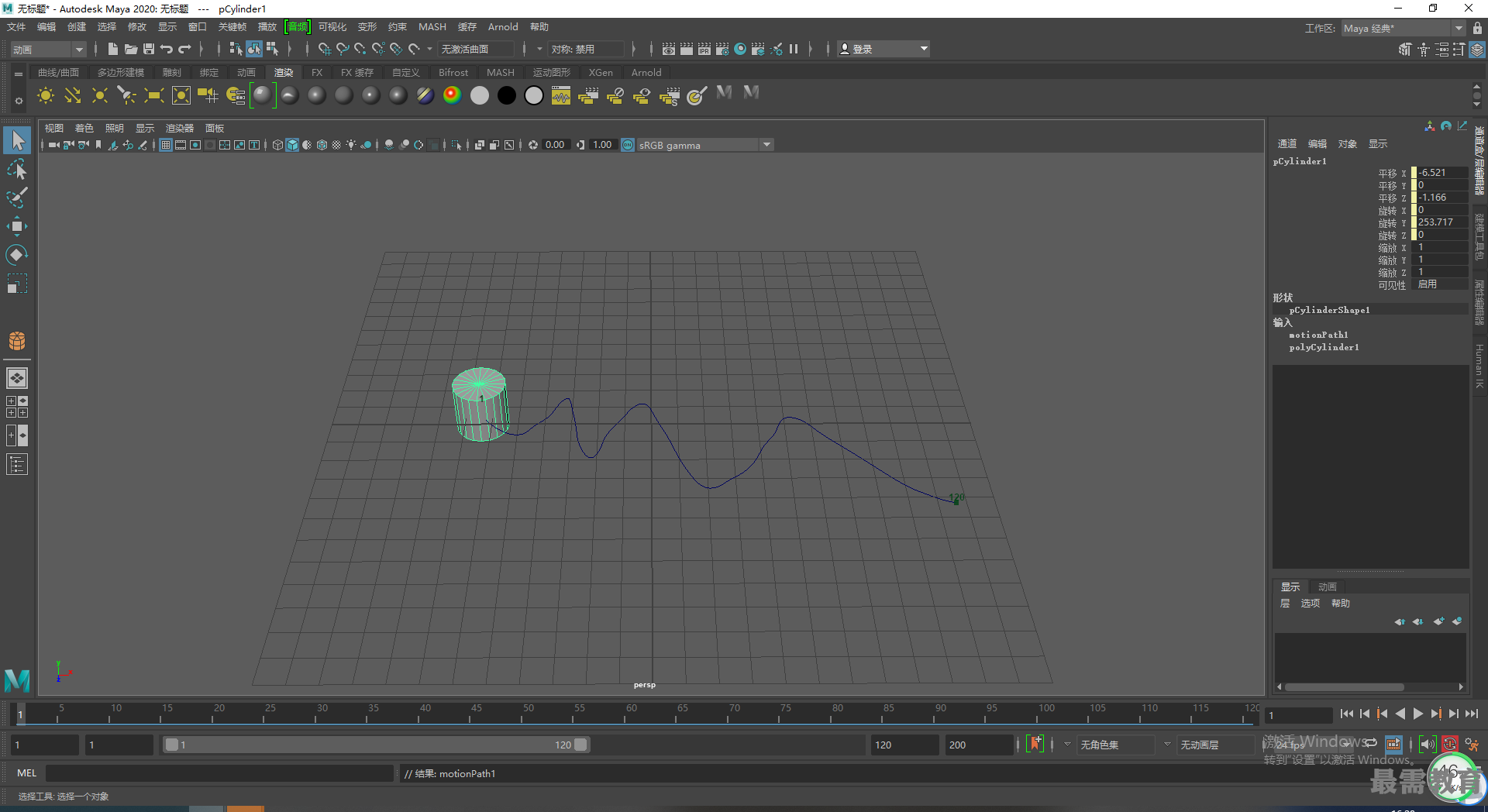Click the current frame field beside playback controls
1488x812 pixels.
point(1299,715)
